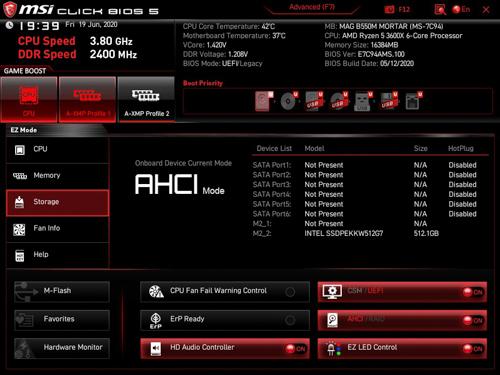Click the Fan Info fan icon

(x=19, y=229)
